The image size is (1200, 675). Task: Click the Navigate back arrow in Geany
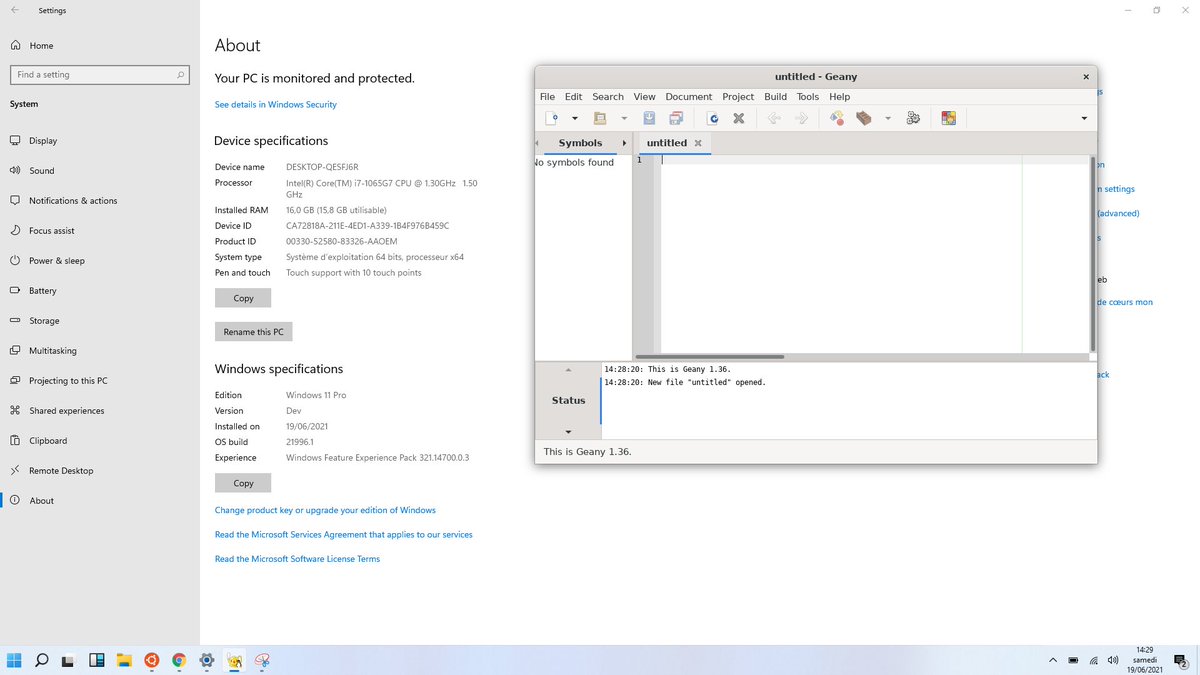pos(774,118)
